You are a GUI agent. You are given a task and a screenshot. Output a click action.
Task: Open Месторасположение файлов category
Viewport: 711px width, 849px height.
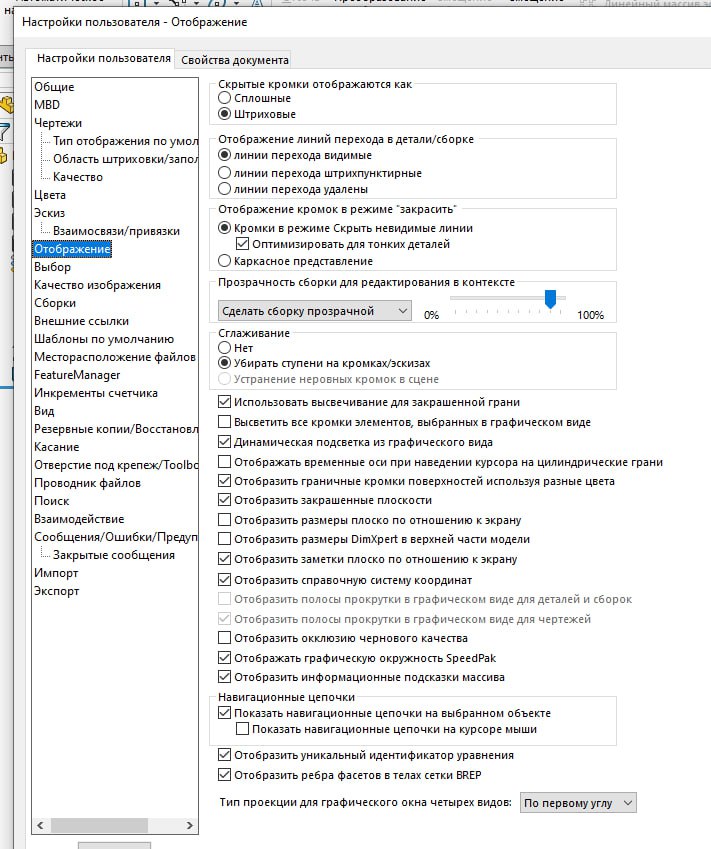tap(115, 357)
